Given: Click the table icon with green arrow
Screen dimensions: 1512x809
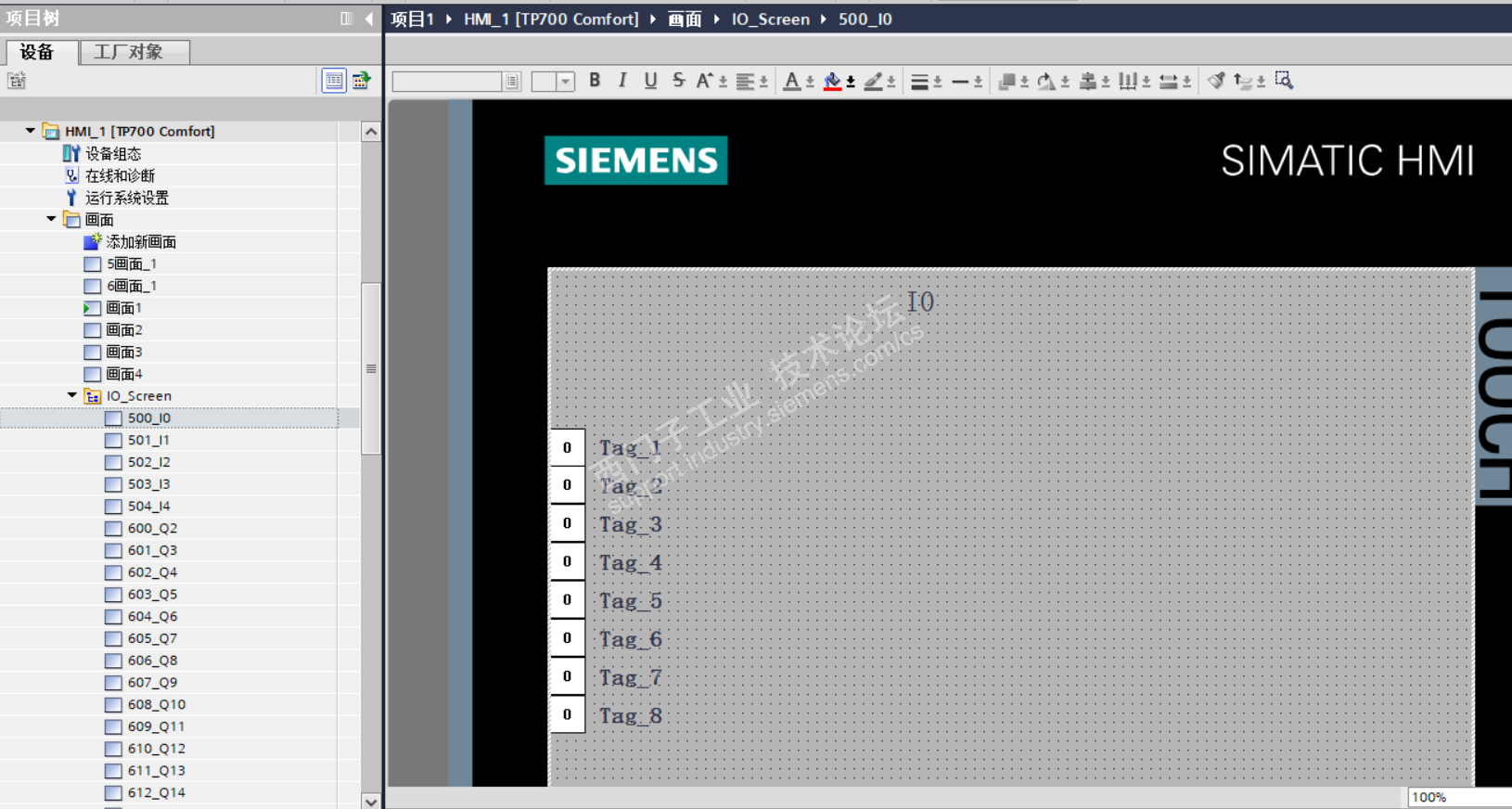Looking at the screenshot, I should point(361,81).
